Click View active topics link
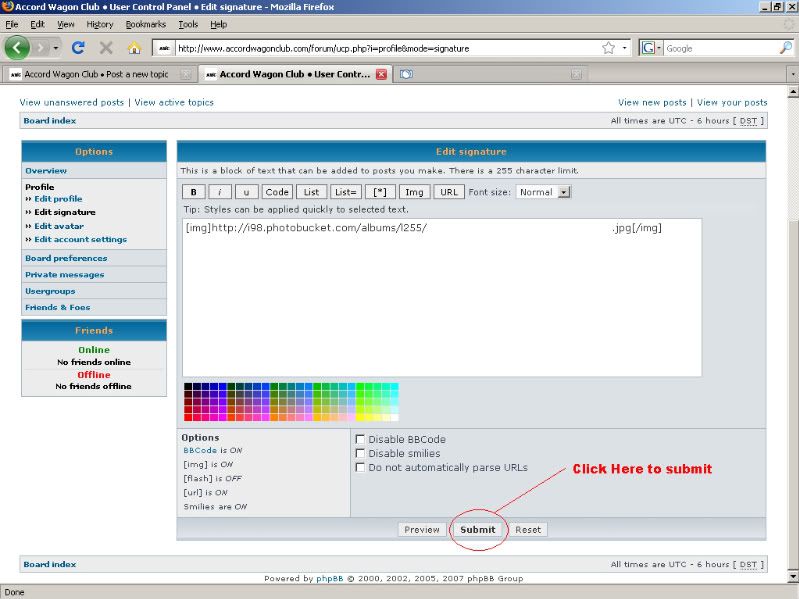 [174, 102]
